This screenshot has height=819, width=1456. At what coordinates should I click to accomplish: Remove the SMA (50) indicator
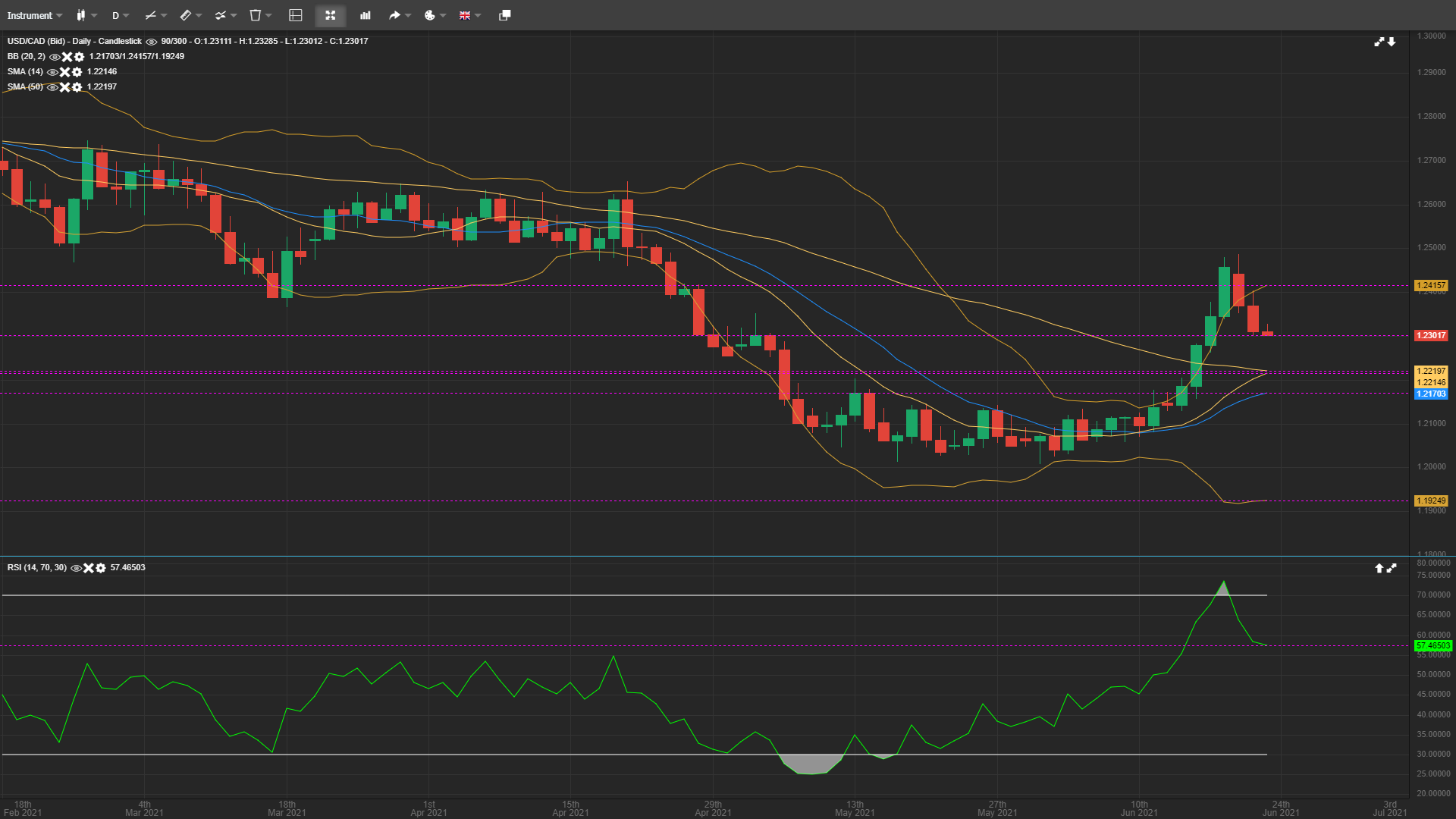(64, 87)
